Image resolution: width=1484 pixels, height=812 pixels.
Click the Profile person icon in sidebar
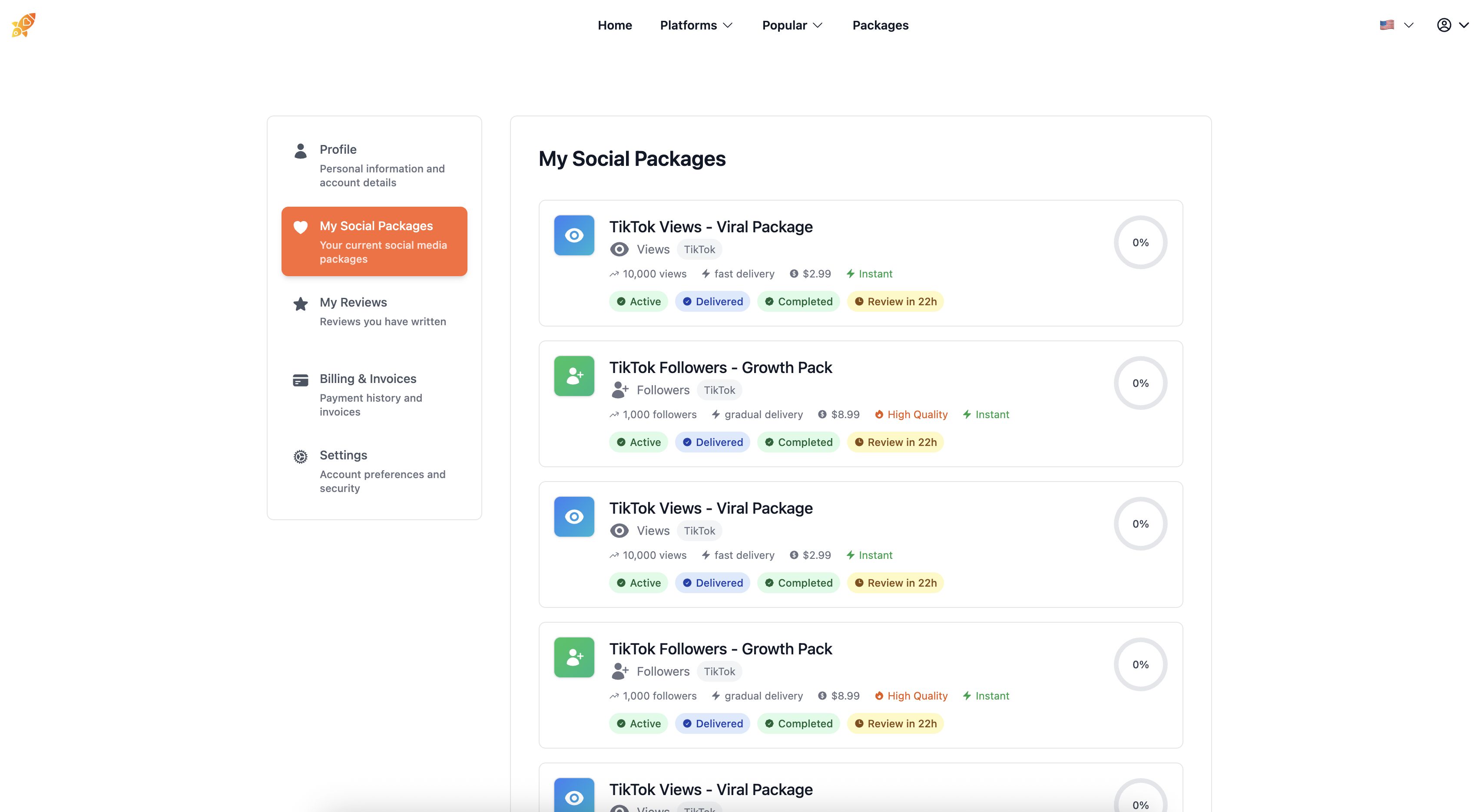(x=300, y=151)
